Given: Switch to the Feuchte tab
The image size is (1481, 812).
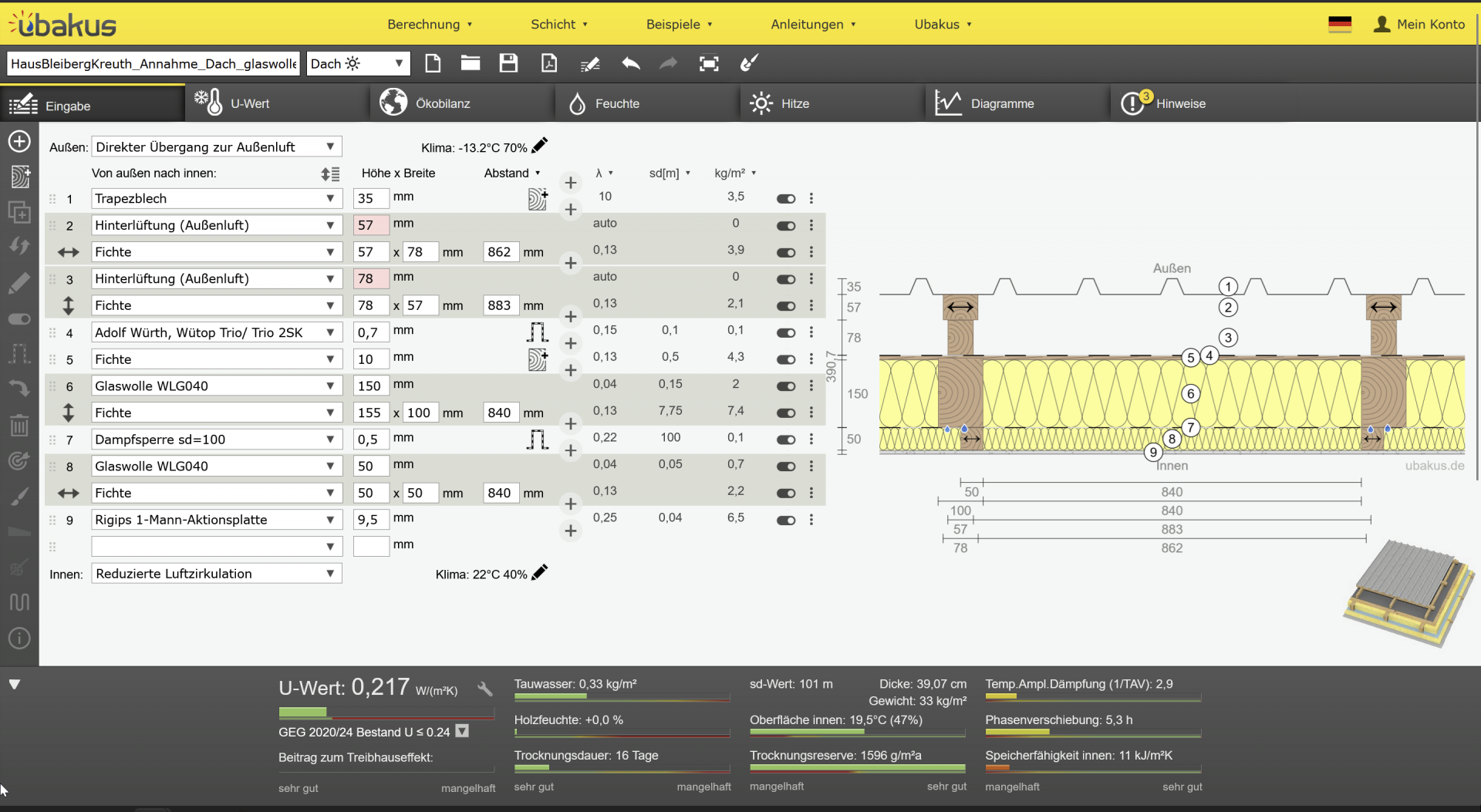Looking at the screenshot, I should pyautogui.click(x=616, y=103).
